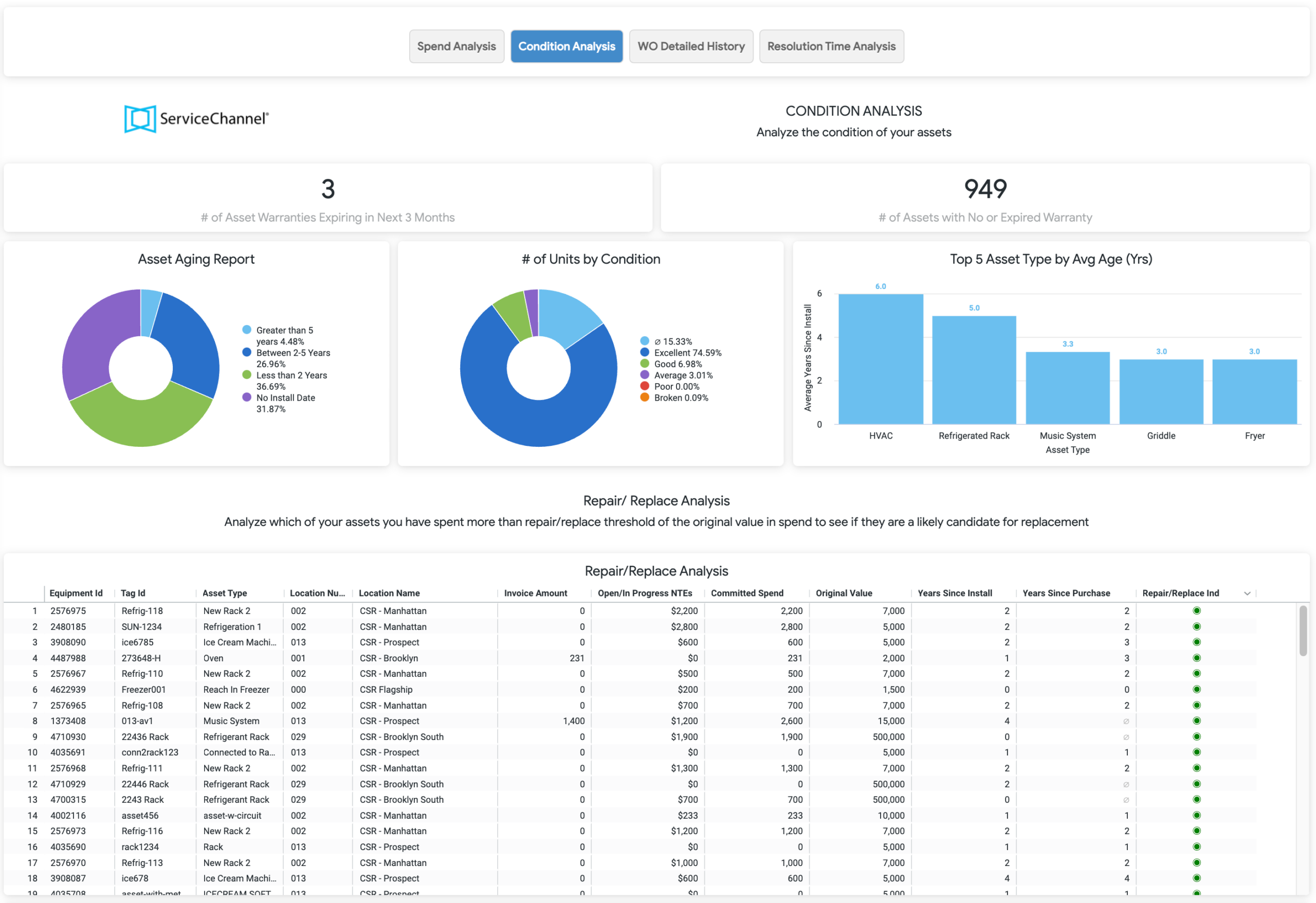Open the Repair/Replace Ind column sort dropdown
Screen dimensions: 1316x903
[1247, 593]
